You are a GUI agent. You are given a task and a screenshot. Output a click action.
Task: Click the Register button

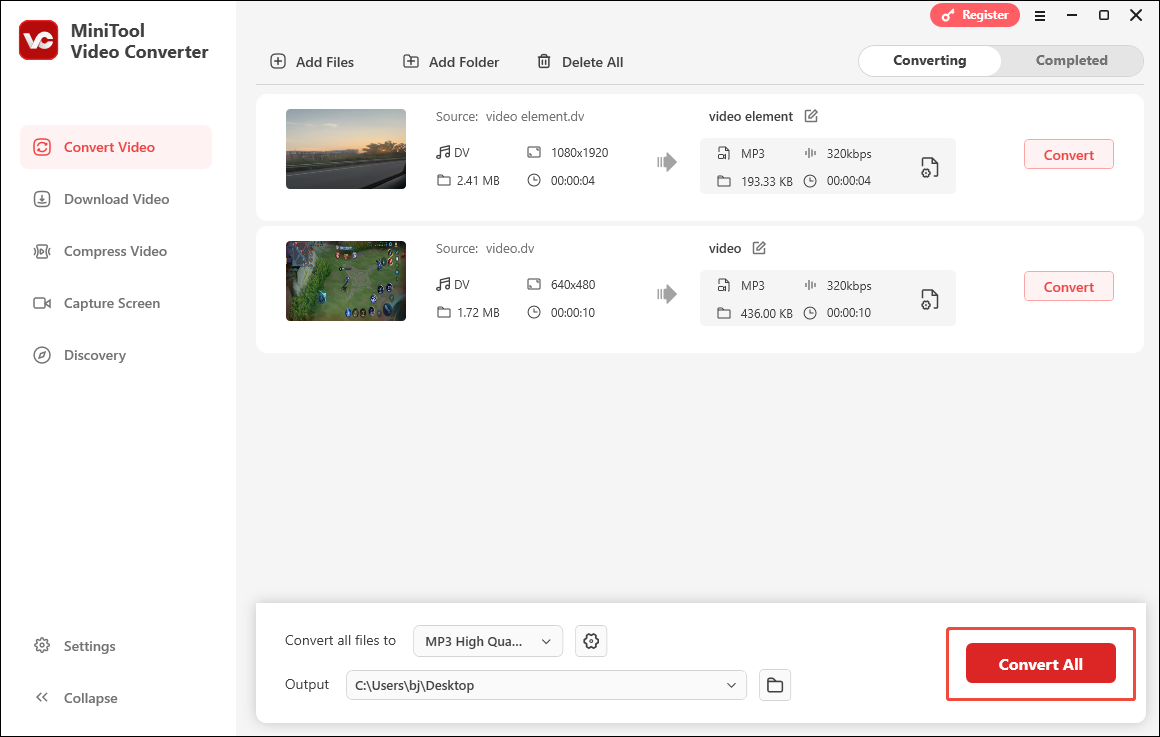pyautogui.click(x=974, y=15)
